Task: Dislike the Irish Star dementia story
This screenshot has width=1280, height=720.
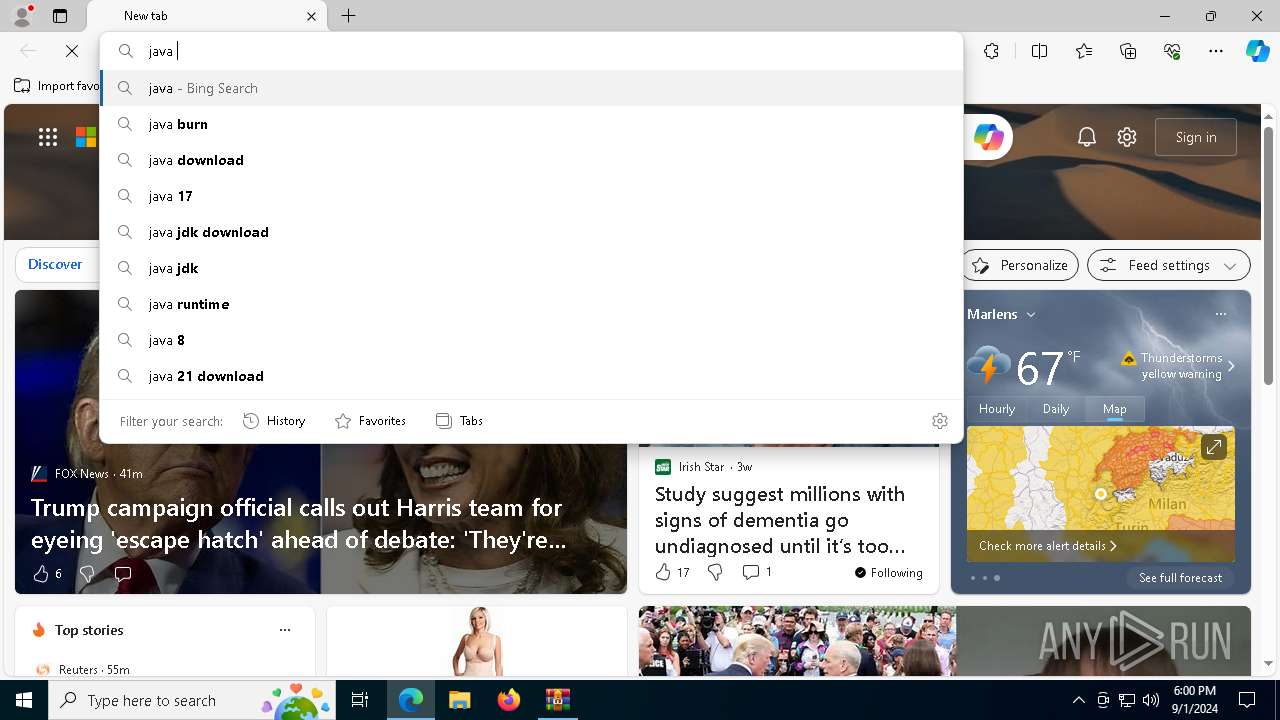Action: point(715,572)
